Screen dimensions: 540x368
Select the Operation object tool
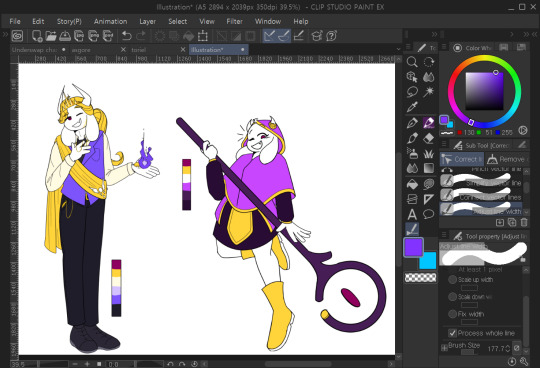point(412,77)
